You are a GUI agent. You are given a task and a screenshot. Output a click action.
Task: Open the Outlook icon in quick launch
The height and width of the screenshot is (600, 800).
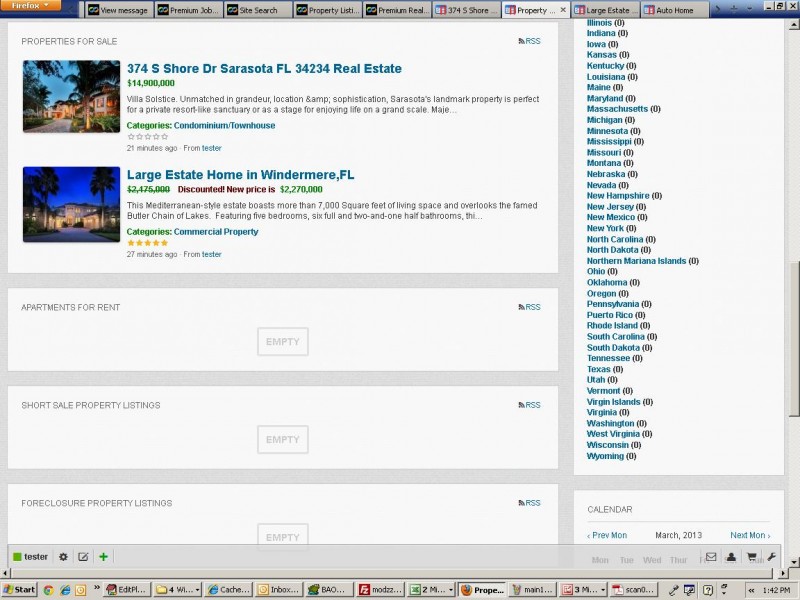[x=81, y=590]
